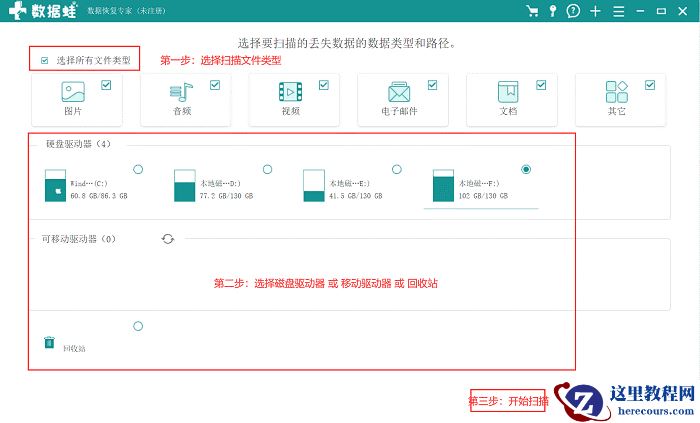This screenshot has height=423, width=700.
Task: Uncheck the 其它 file type checkbox
Action: point(650,85)
